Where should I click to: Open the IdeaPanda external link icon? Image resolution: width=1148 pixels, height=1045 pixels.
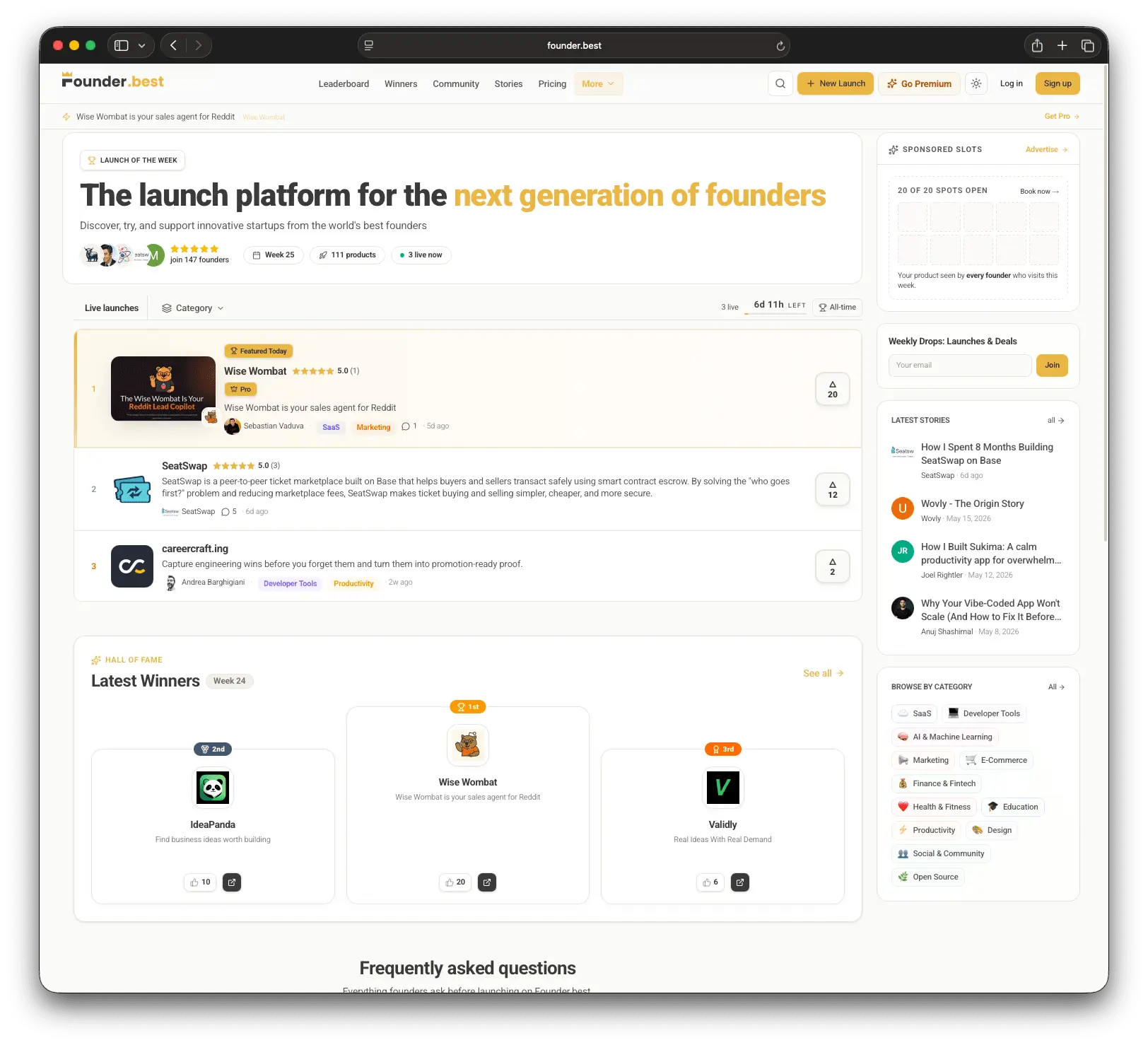pos(232,882)
